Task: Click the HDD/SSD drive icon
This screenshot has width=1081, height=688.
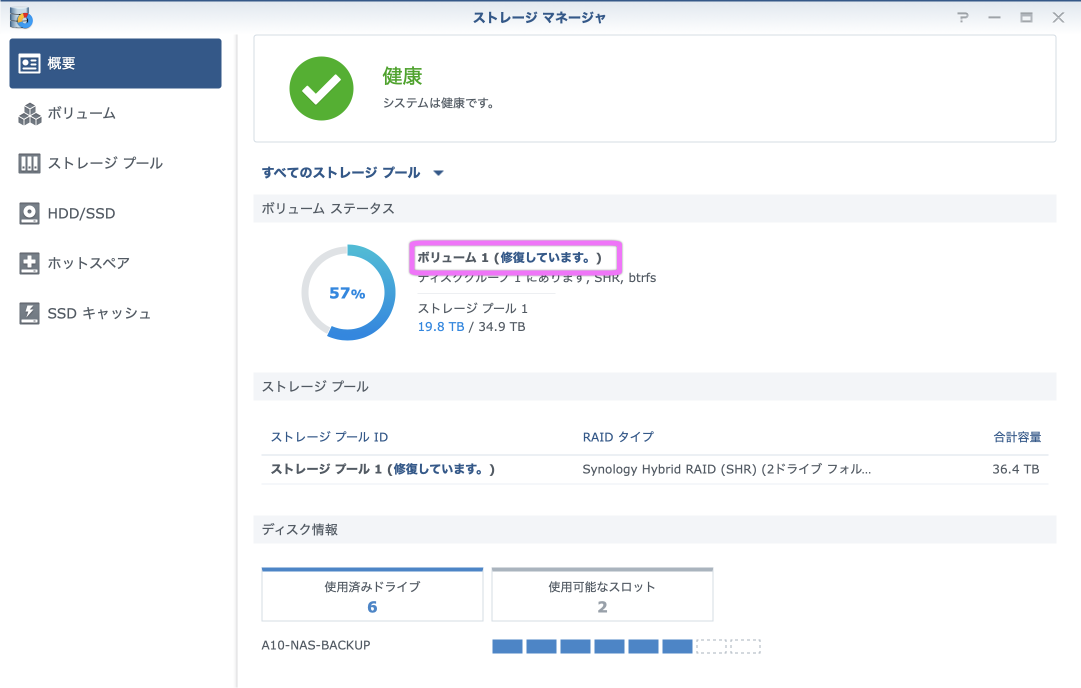Action: 30,213
